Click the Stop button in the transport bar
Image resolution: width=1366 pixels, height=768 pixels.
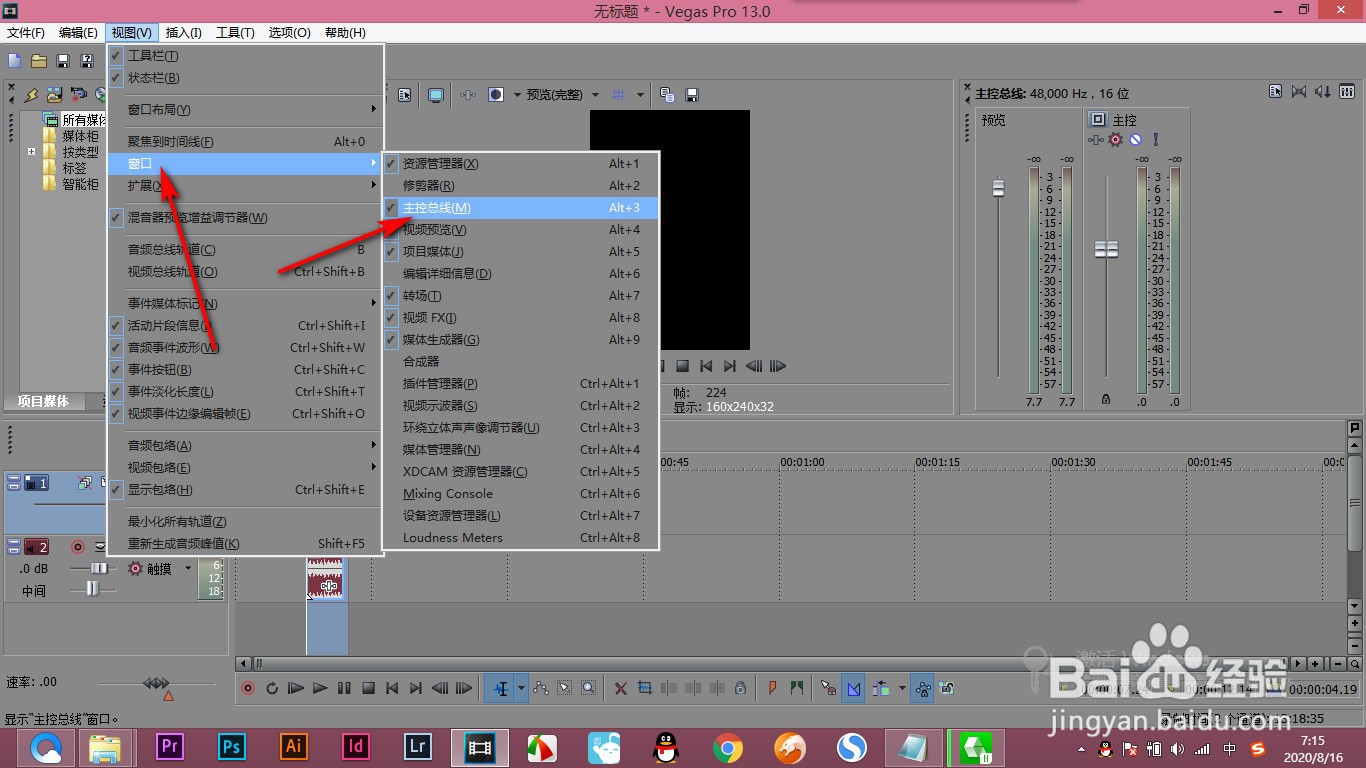point(368,688)
